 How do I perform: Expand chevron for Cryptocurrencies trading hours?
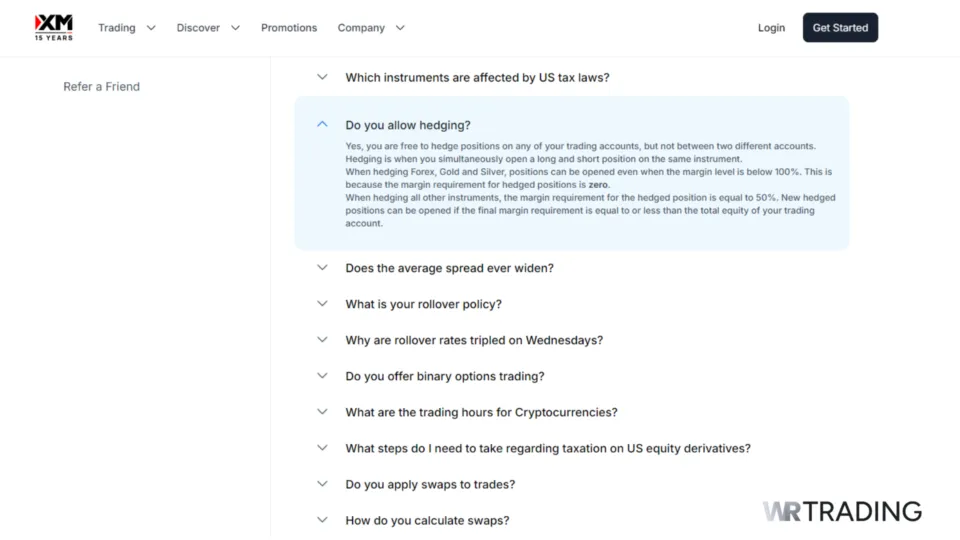[322, 412]
